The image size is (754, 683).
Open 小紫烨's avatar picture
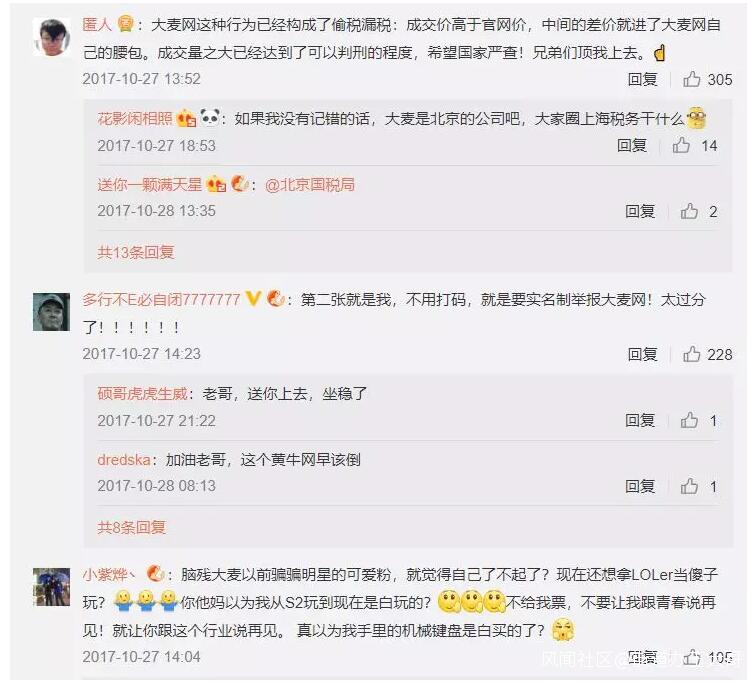coord(51,587)
